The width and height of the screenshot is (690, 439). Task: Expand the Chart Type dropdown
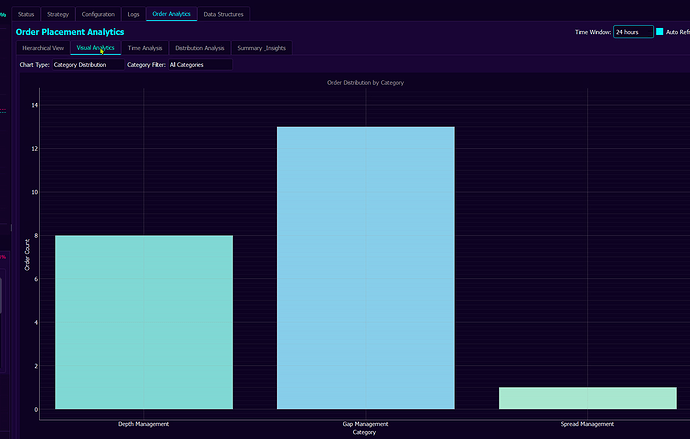(85, 65)
